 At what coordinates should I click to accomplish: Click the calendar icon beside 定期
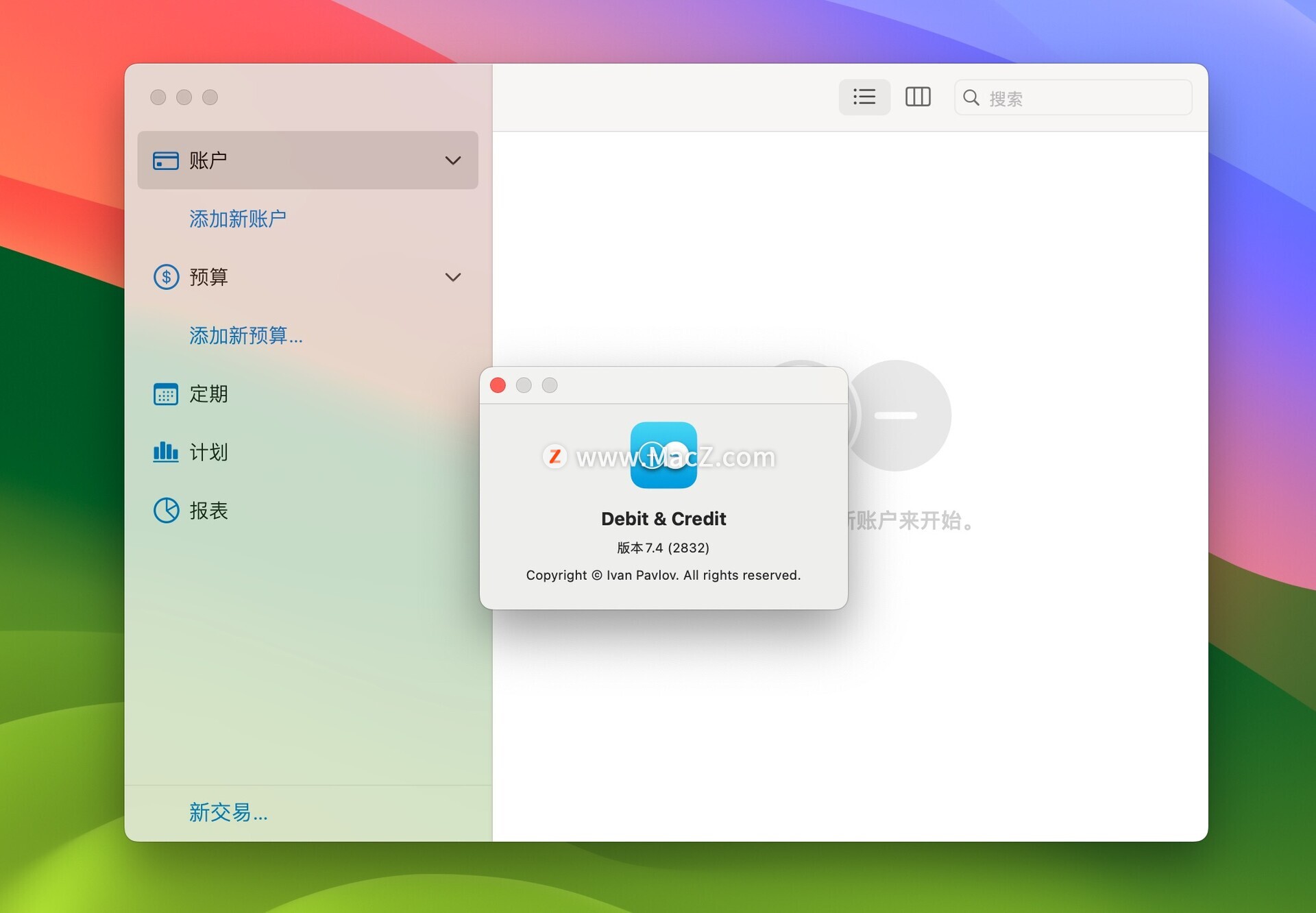tap(165, 394)
